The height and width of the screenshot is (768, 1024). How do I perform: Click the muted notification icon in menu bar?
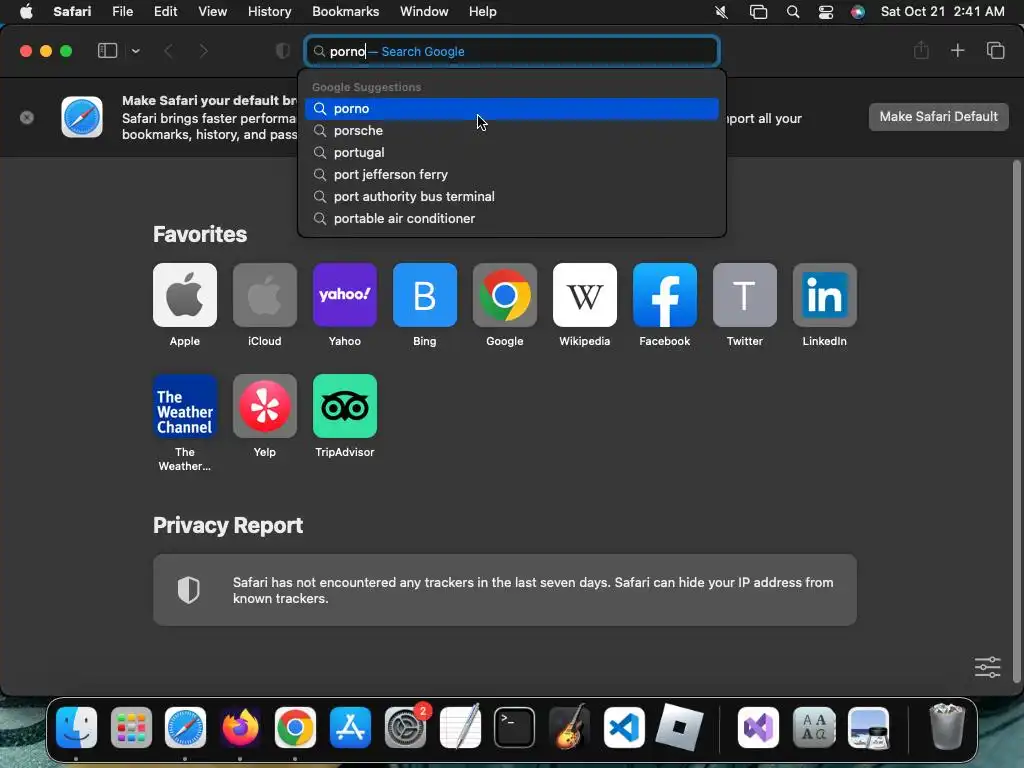(x=721, y=12)
